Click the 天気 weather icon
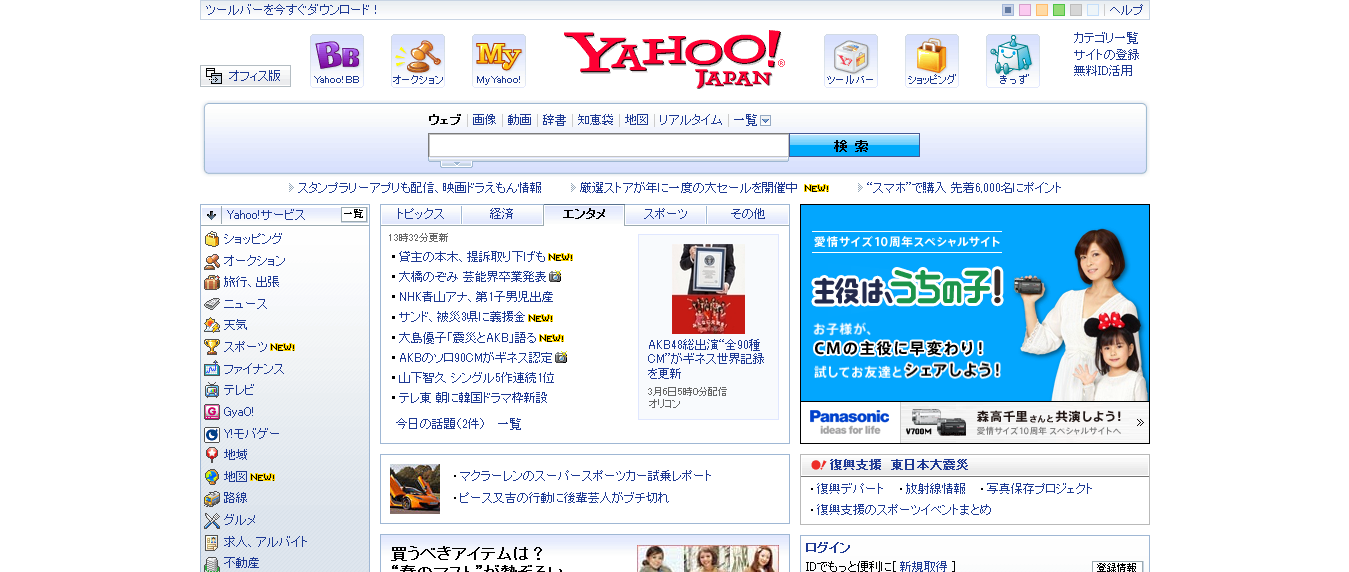1349x572 pixels. [212, 325]
